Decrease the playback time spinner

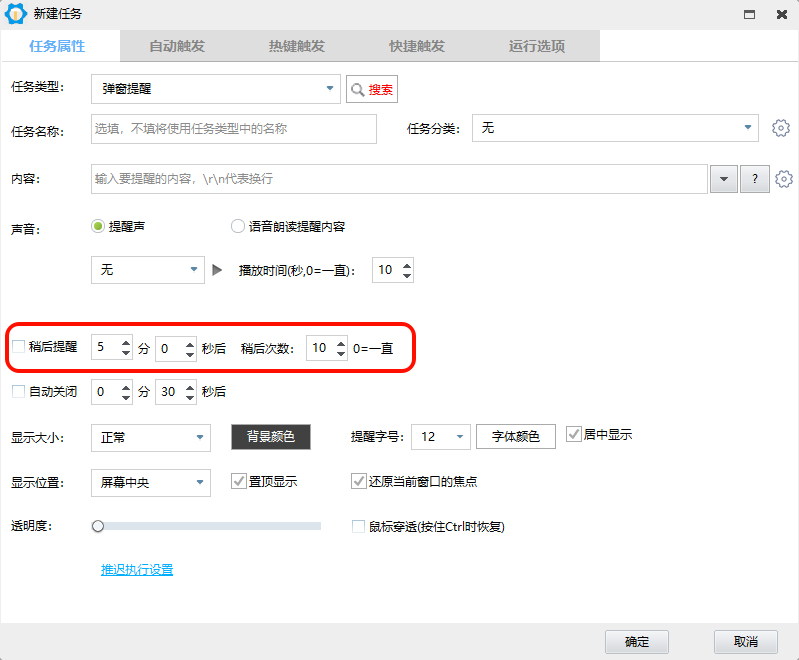[x=406, y=275]
